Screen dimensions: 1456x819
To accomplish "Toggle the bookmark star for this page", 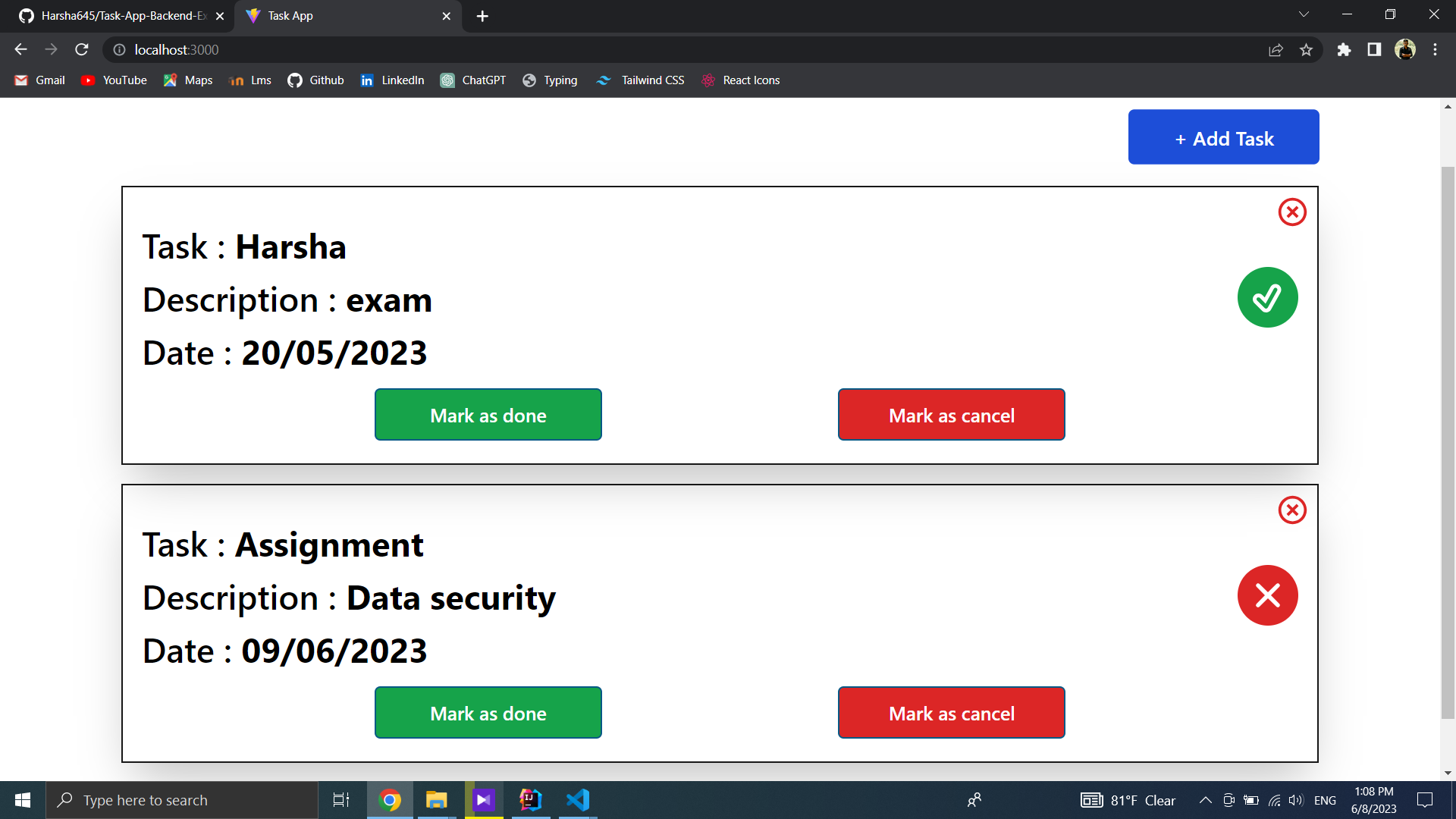I will tap(1307, 49).
